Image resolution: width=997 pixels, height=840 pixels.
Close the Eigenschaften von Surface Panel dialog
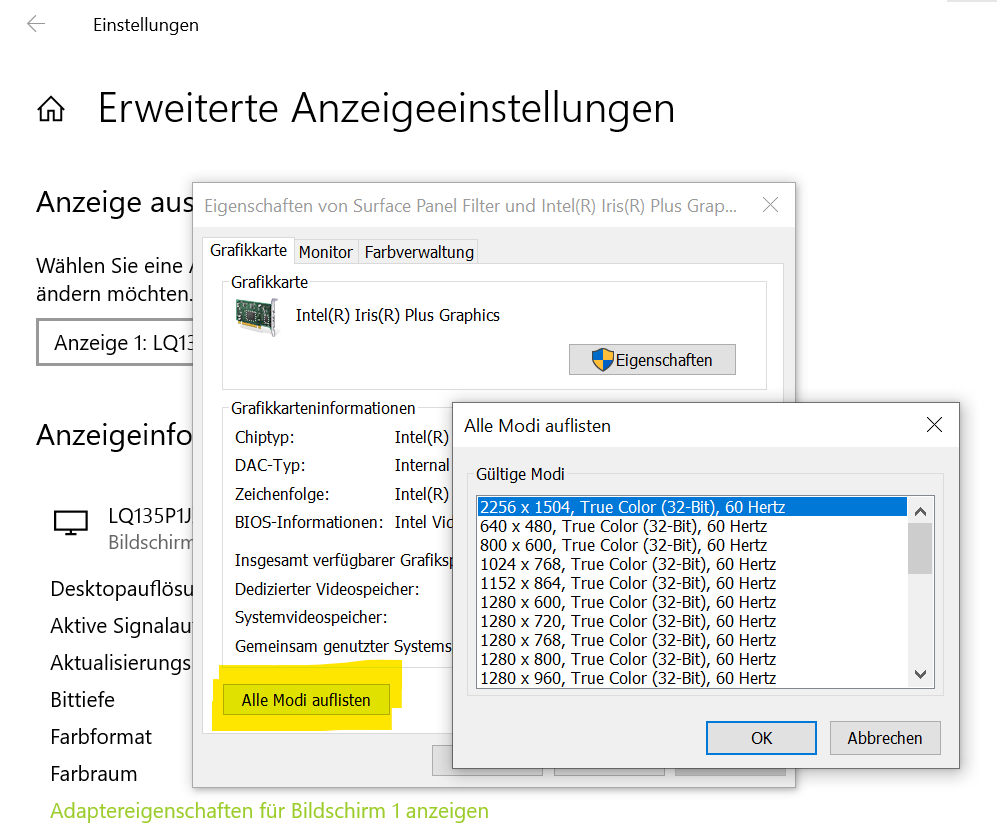(x=770, y=205)
